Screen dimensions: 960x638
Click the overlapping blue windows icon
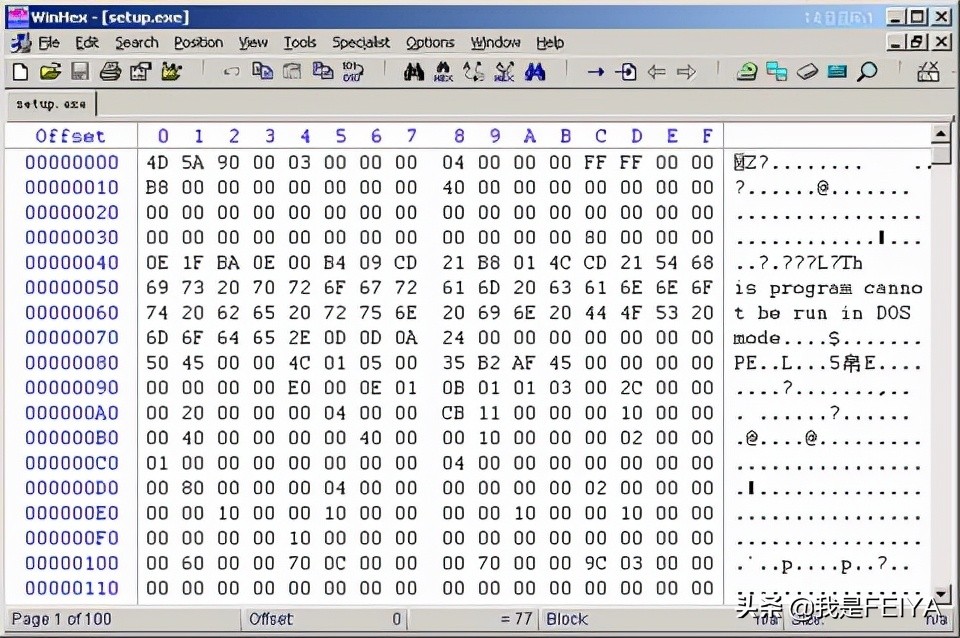(777, 72)
